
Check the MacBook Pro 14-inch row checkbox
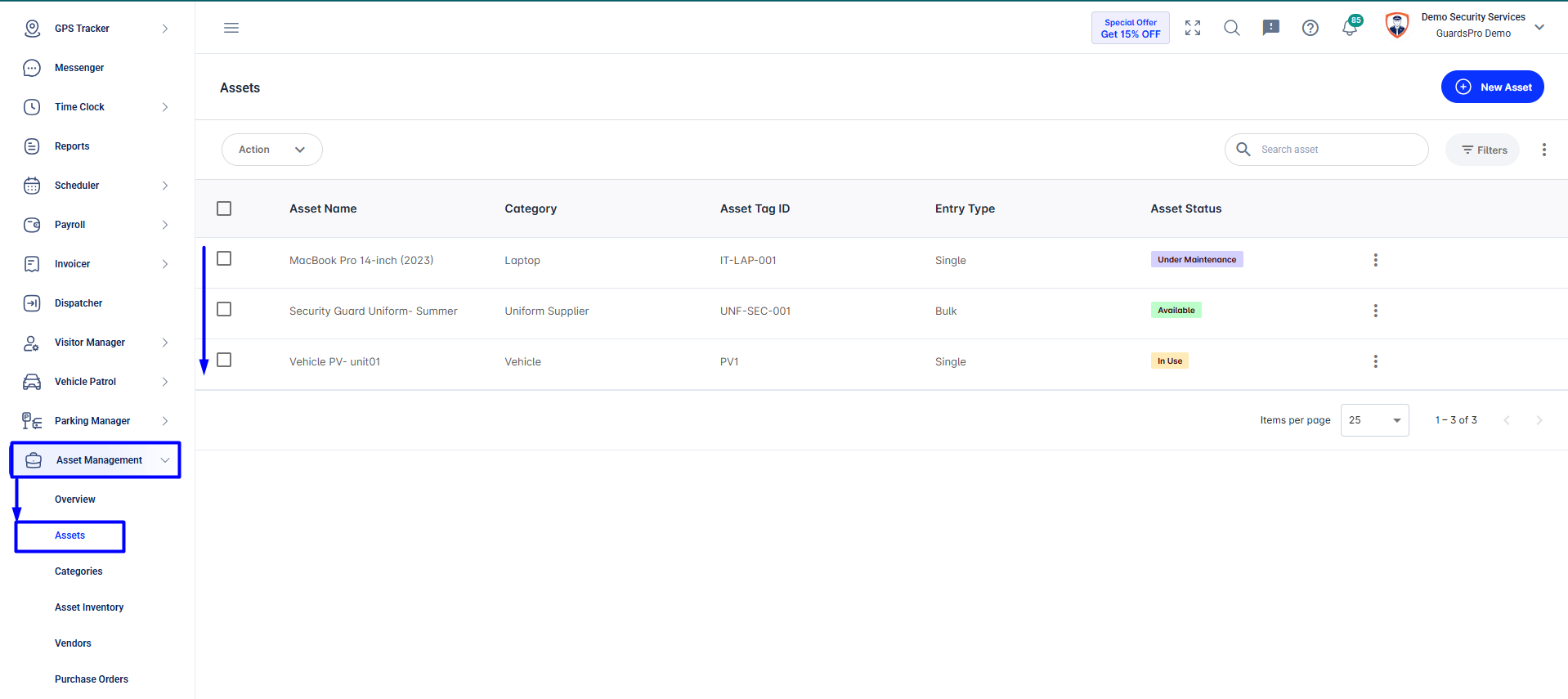click(224, 258)
